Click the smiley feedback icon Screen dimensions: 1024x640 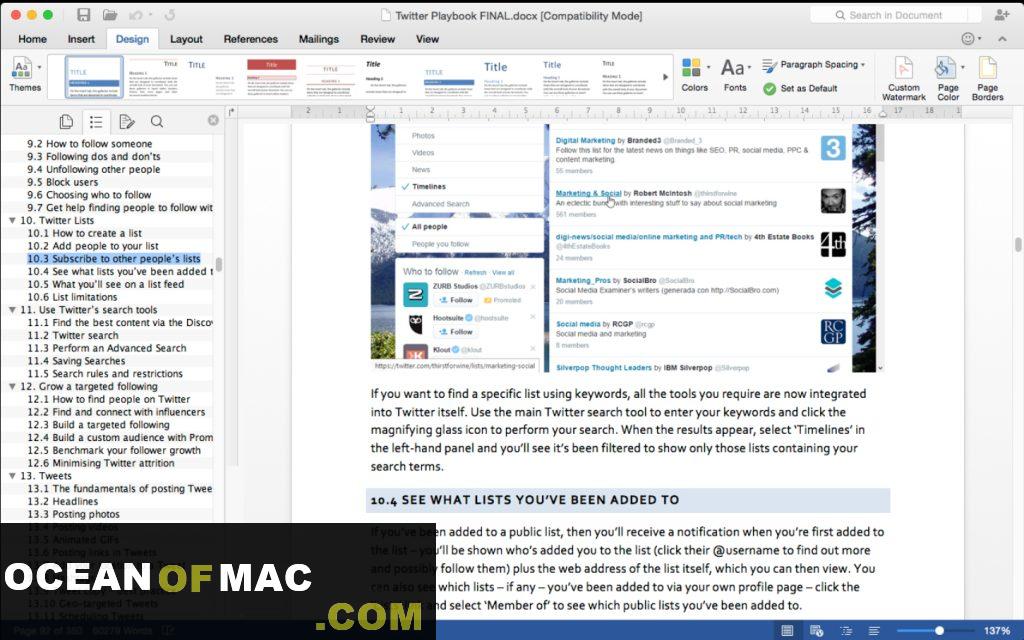pyautogui.click(x=968, y=39)
